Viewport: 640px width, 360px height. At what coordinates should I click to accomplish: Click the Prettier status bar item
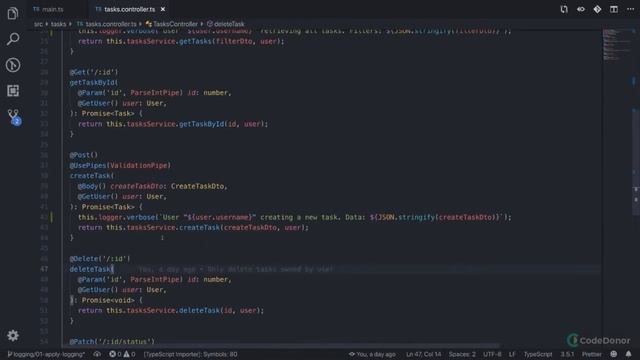(x=591, y=354)
